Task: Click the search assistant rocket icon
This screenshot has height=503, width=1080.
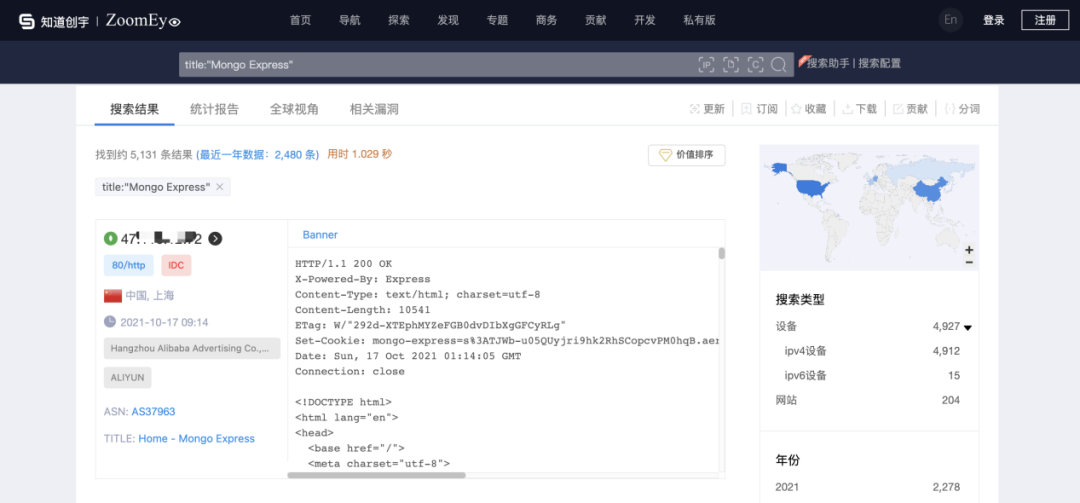Action: pyautogui.click(x=802, y=61)
